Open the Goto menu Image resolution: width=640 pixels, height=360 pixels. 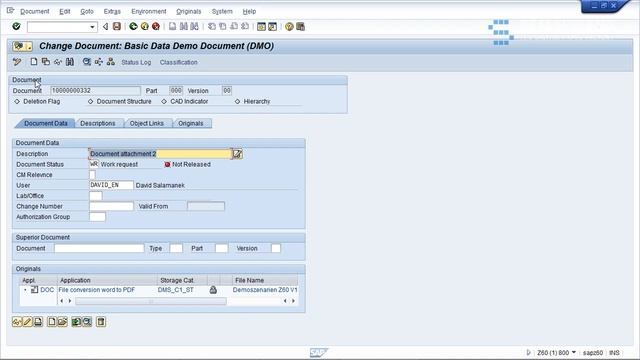87,11
